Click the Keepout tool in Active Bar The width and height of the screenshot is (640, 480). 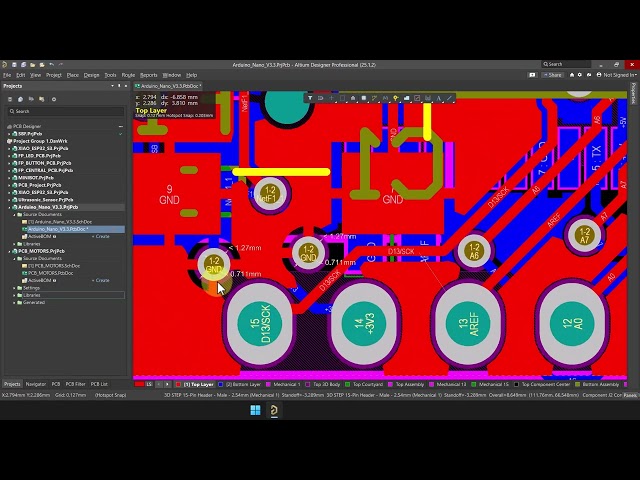(417, 98)
